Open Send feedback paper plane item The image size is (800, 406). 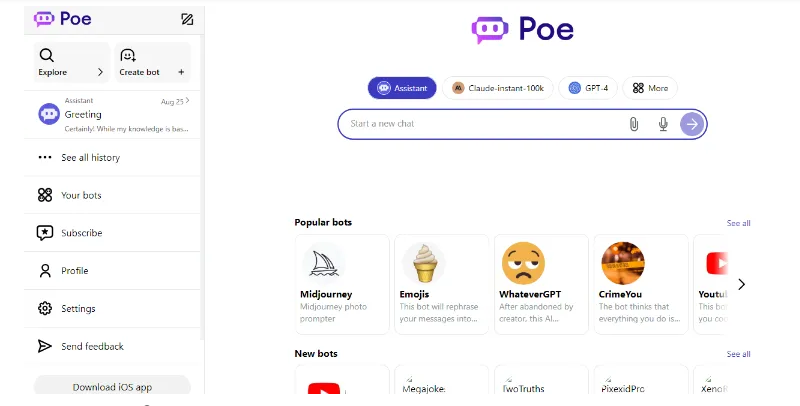pos(113,346)
